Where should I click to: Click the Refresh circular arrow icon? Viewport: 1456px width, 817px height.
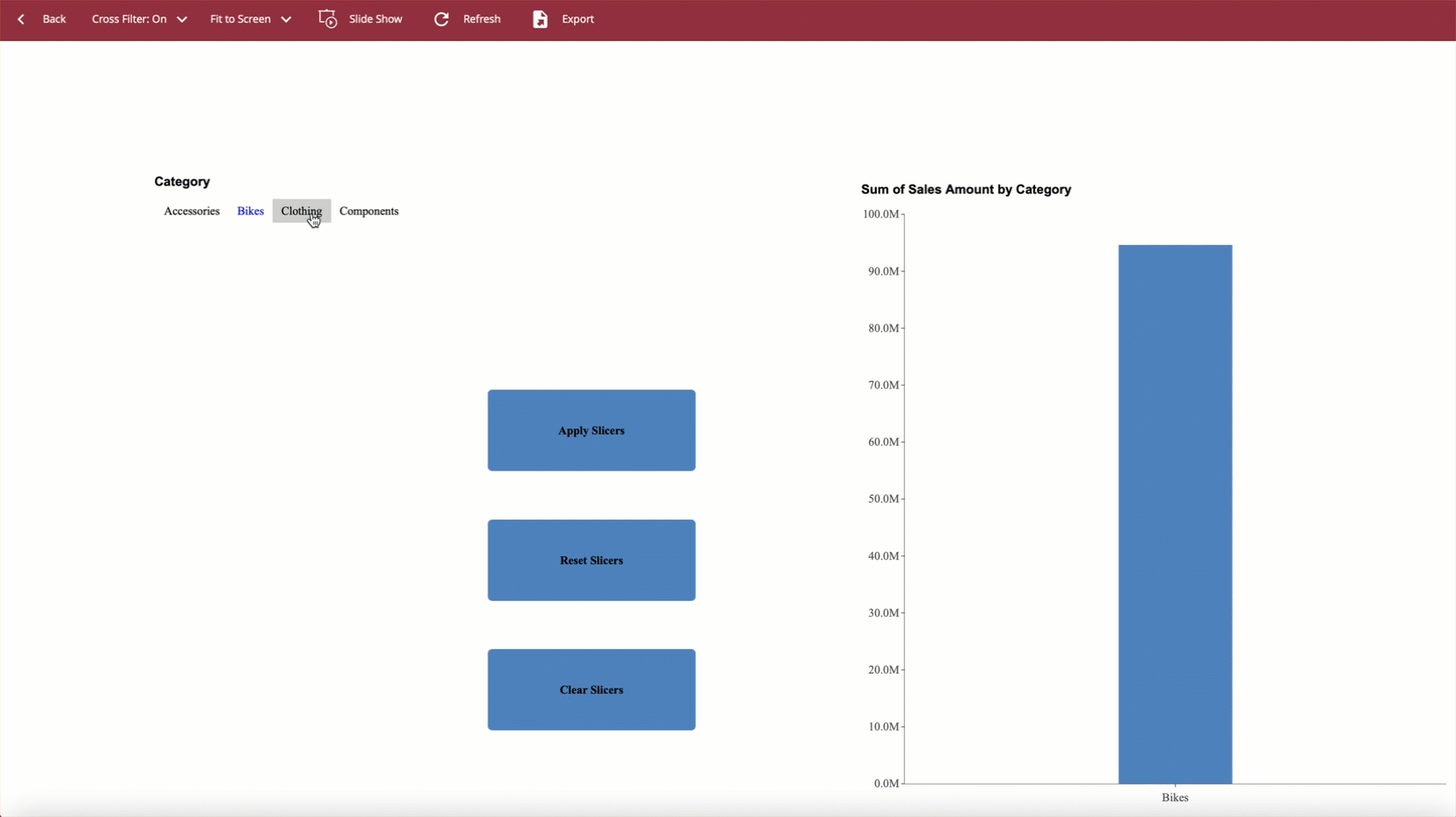click(x=442, y=19)
